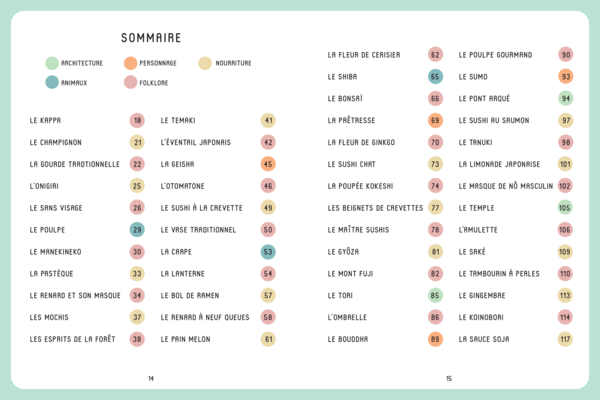Click the teal 53 circle beside La Carpe
Image resolution: width=600 pixels, height=400 pixels.
(x=268, y=252)
